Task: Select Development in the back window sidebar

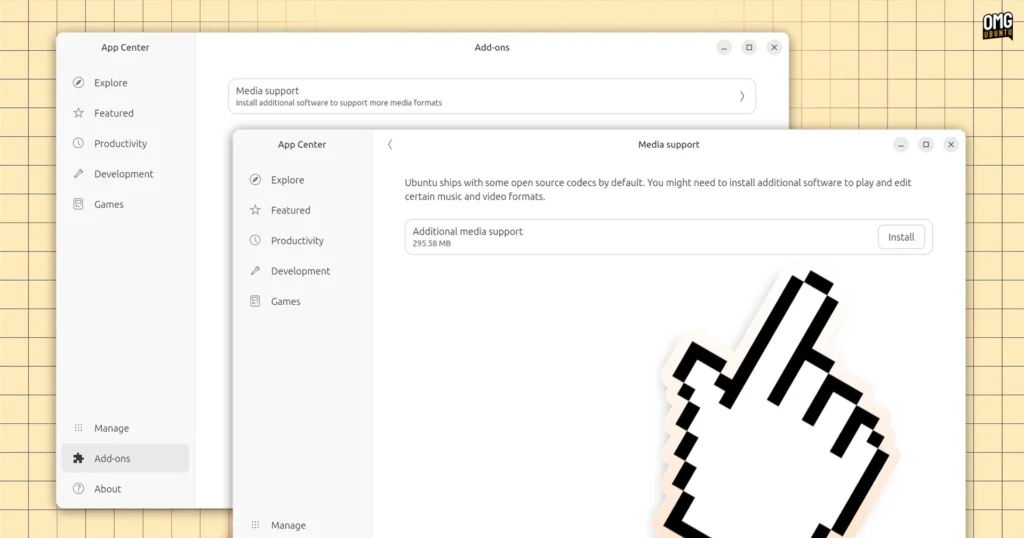Action: pos(125,174)
